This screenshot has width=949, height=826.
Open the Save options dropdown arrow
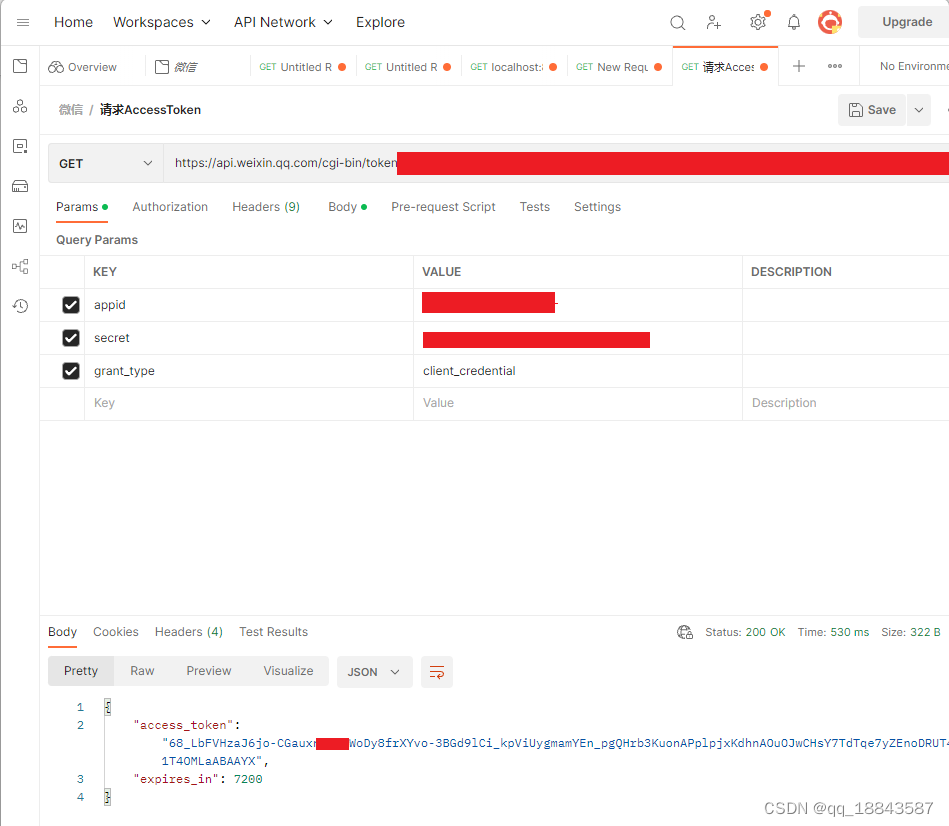pyautogui.click(x=918, y=110)
